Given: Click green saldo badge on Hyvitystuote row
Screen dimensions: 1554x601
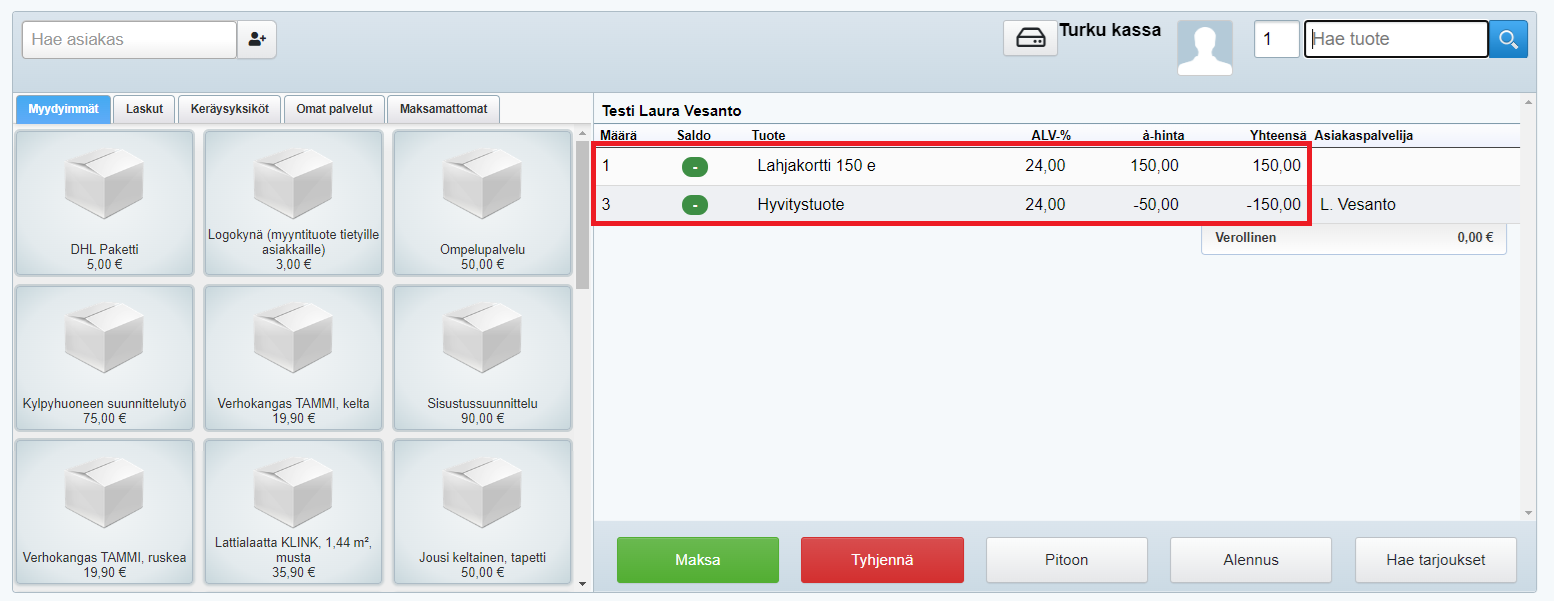Looking at the screenshot, I should coord(694,205).
